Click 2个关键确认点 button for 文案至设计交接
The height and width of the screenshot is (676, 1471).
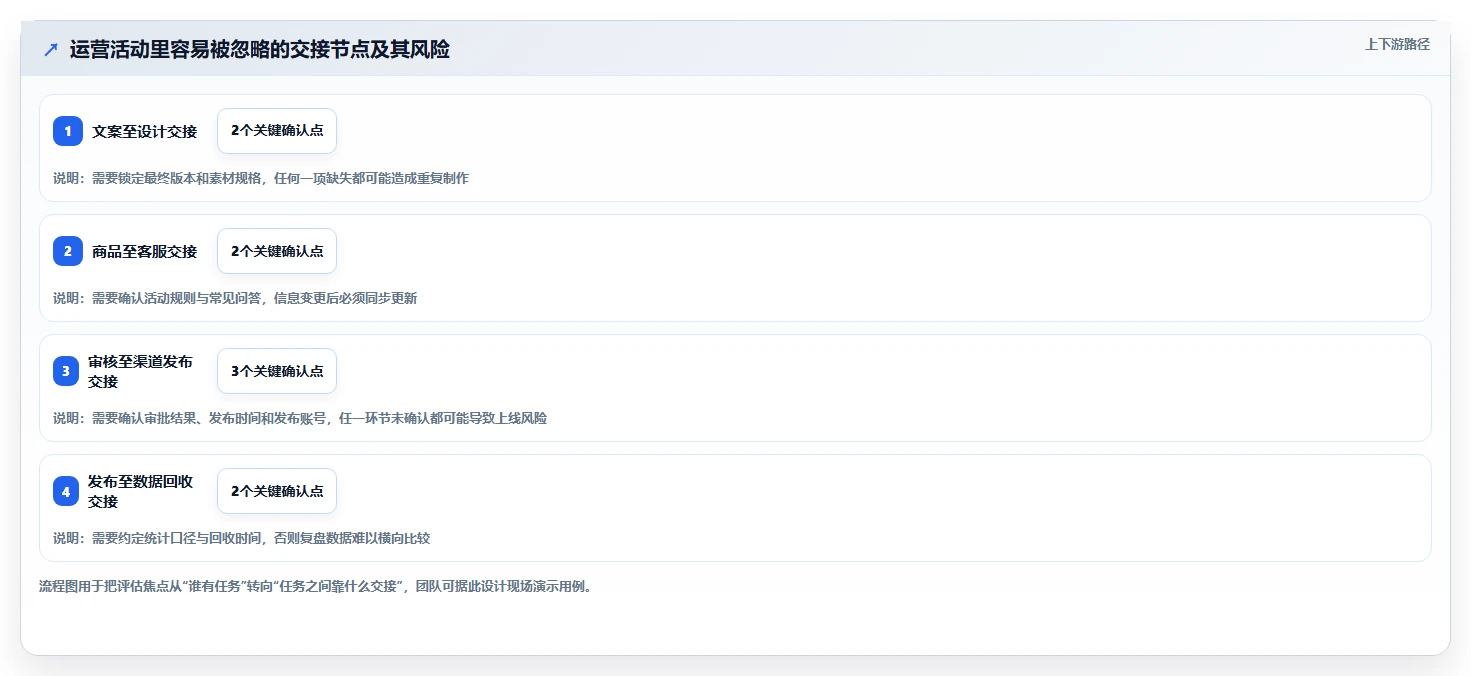277,131
